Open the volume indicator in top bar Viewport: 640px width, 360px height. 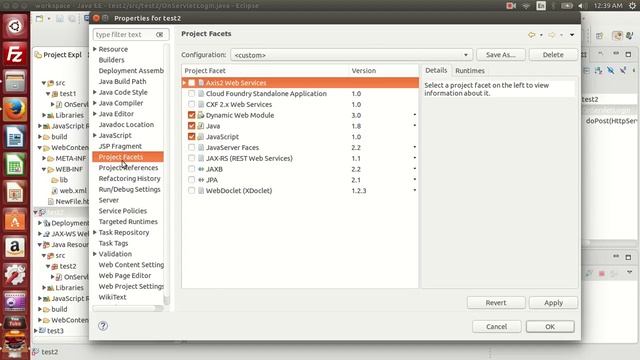581,6
